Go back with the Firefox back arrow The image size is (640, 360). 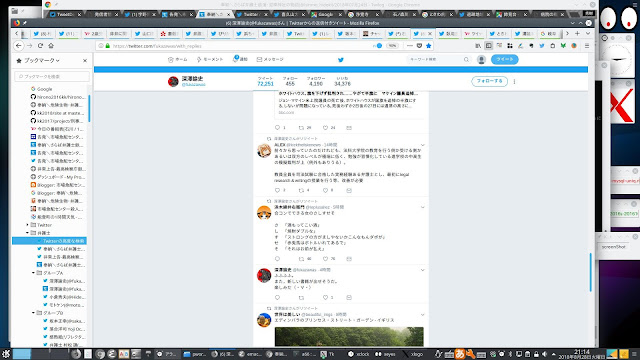click(x=19, y=46)
